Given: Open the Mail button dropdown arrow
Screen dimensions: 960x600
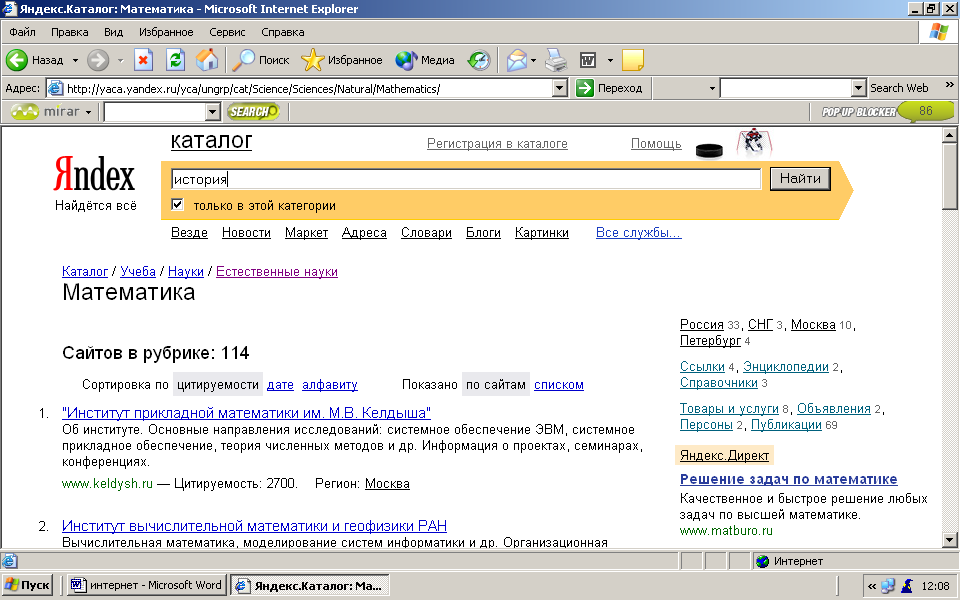Looking at the screenshot, I should [x=533, y=60].
